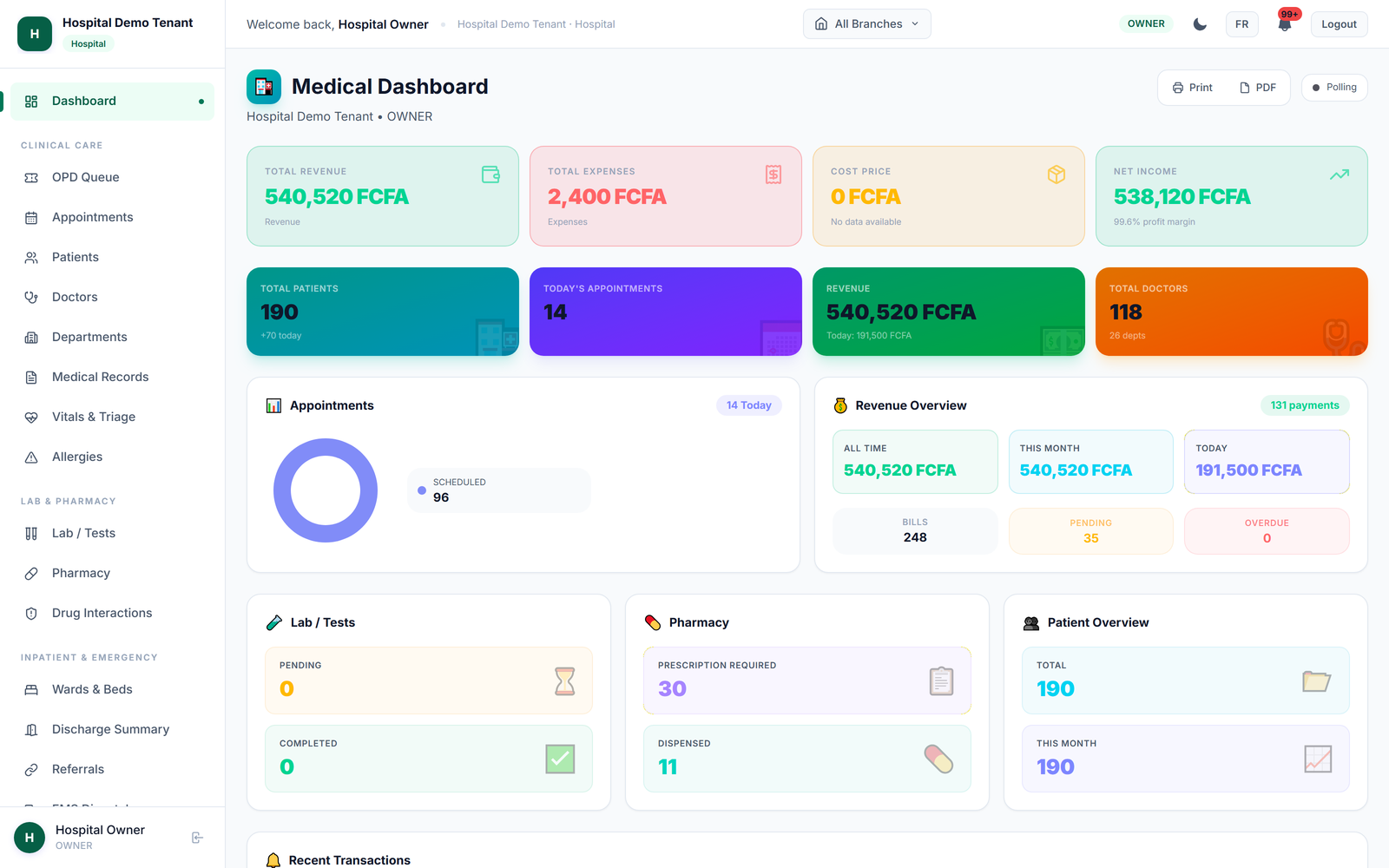Click the Pharmacy pill icon in sidebar
The height and width of the screenshot is (868, 1389).
tap(31, 574)
